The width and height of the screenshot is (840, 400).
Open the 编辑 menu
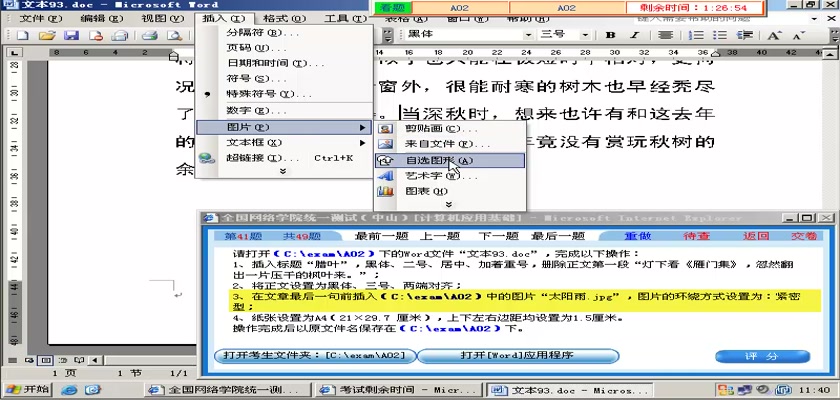[102, 19]
